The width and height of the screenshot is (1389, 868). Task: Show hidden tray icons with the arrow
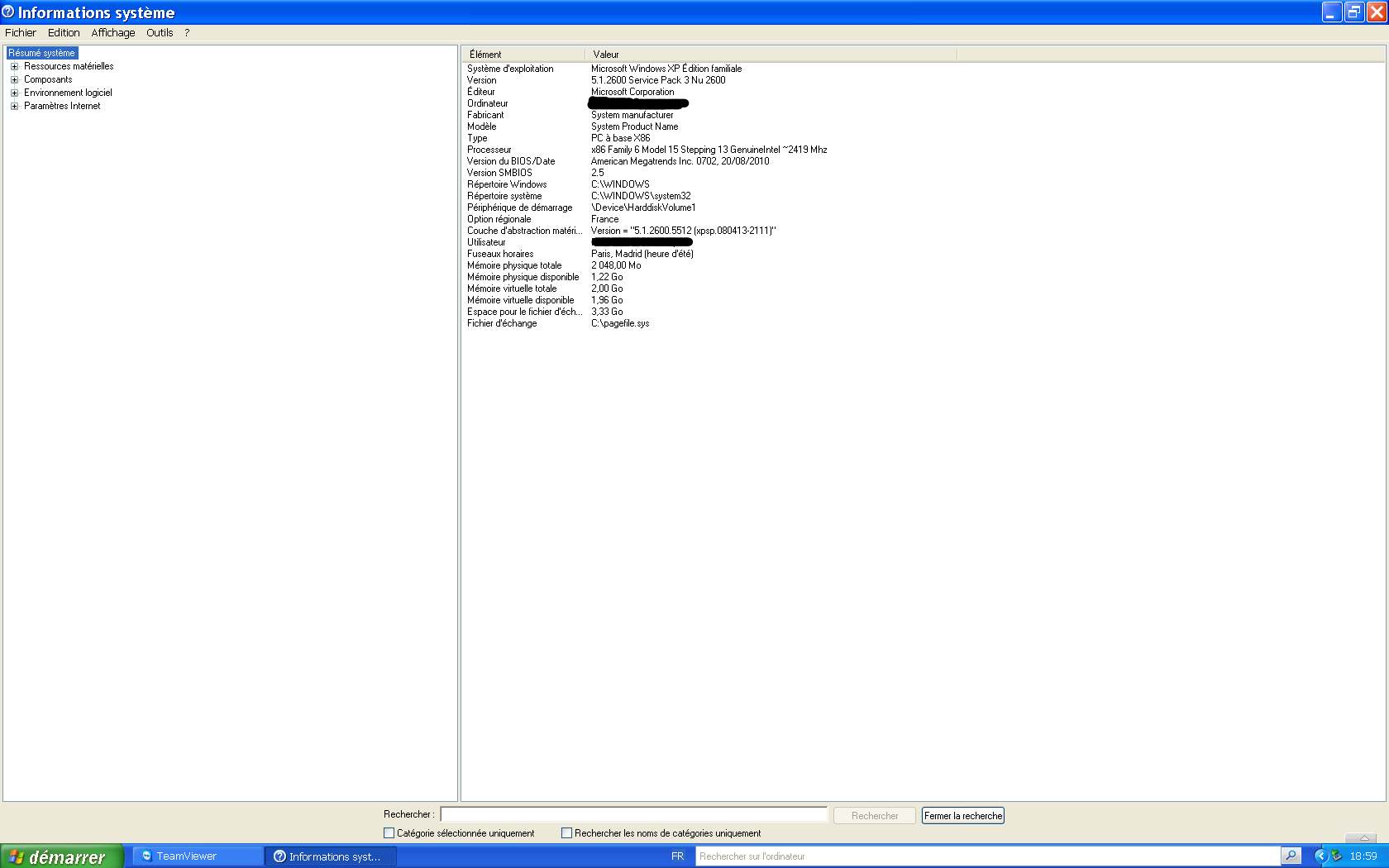1320,856
